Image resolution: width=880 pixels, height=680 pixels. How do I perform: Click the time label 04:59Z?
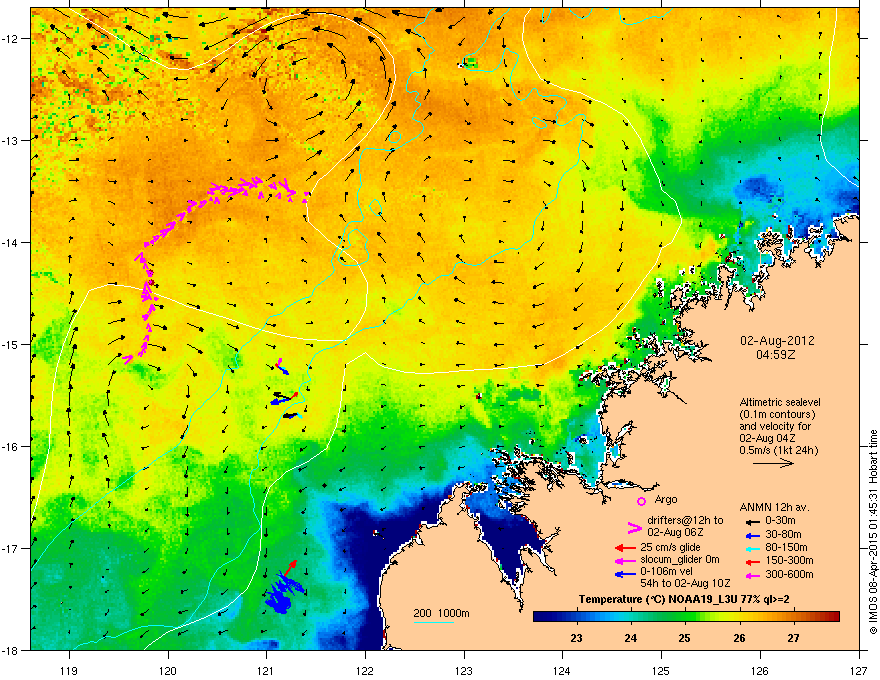point(776,355)
